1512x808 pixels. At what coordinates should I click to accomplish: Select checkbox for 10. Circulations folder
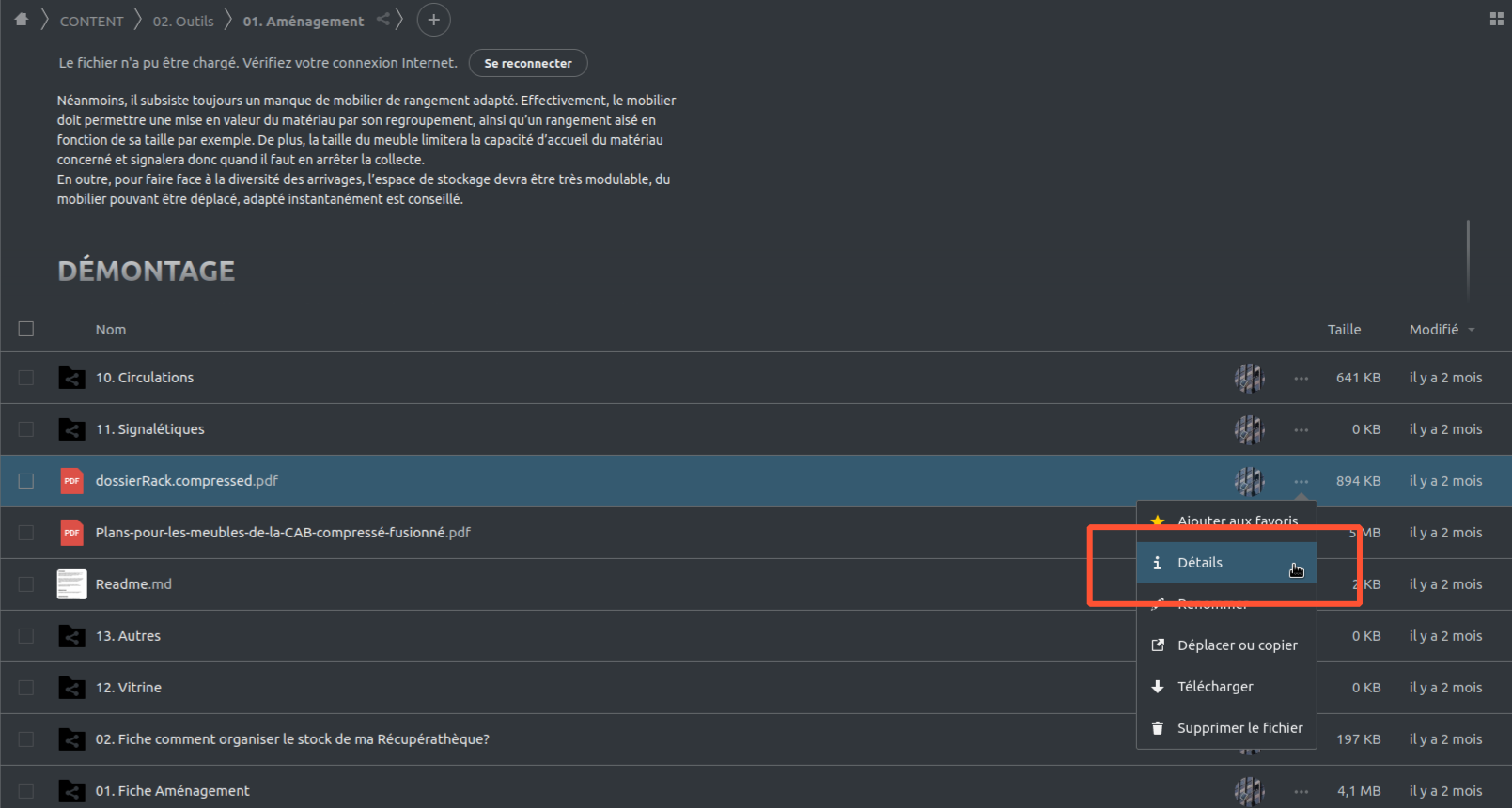coord(26,378)
